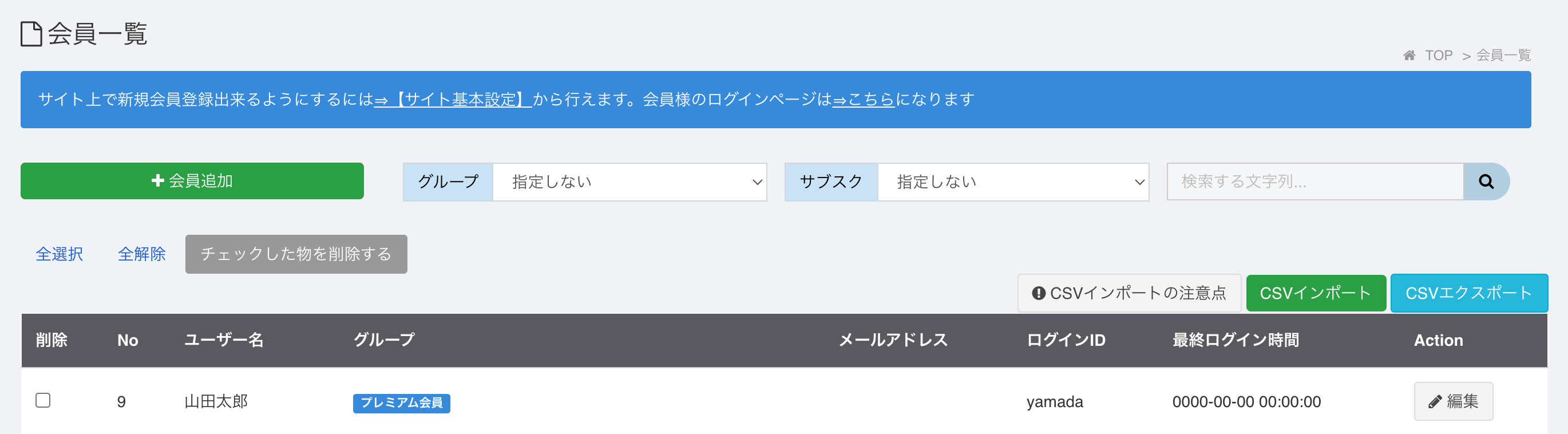Click the 最終ログイン時間 column header
Viewport: 1568px width, 434px height.
click(1235, 340)
